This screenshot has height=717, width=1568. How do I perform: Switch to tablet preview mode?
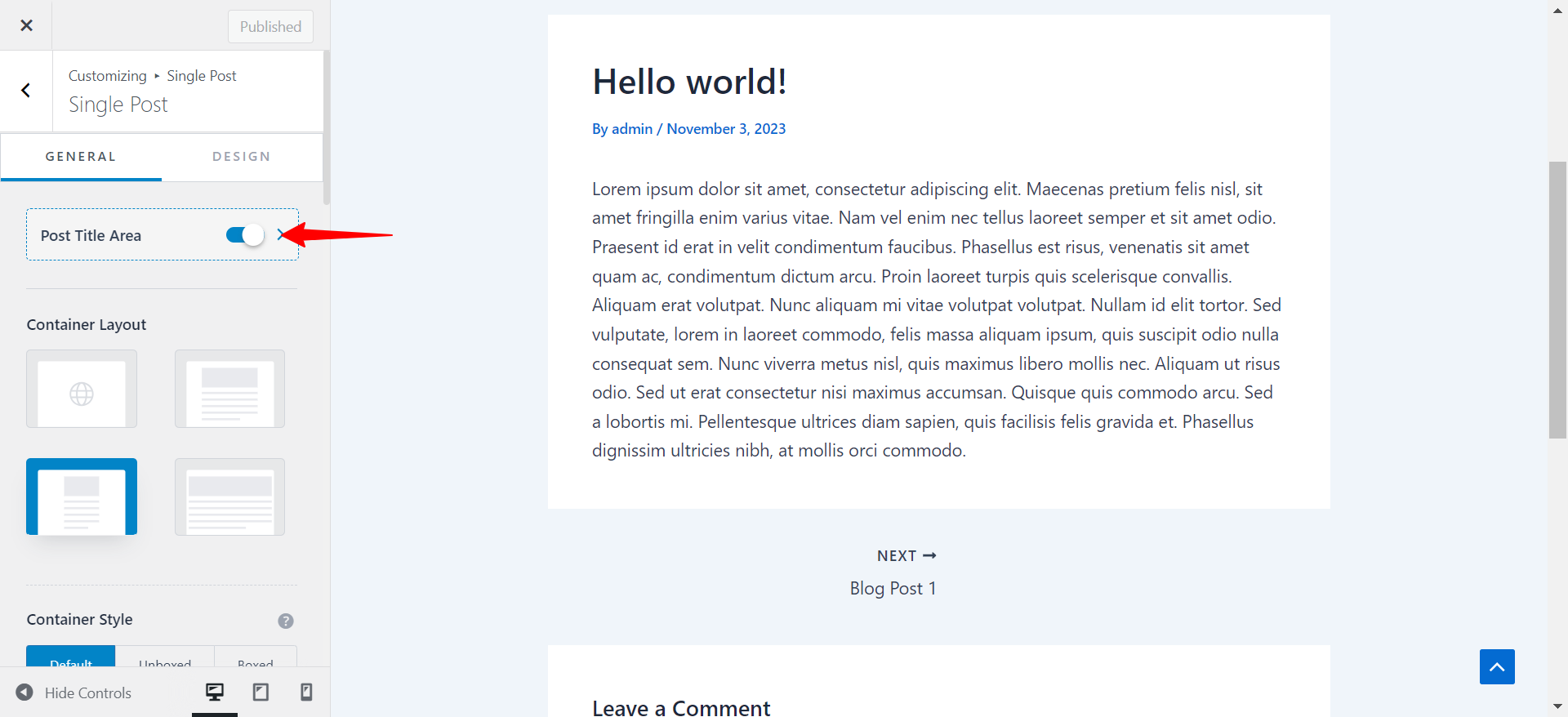[x=261, y=693]
